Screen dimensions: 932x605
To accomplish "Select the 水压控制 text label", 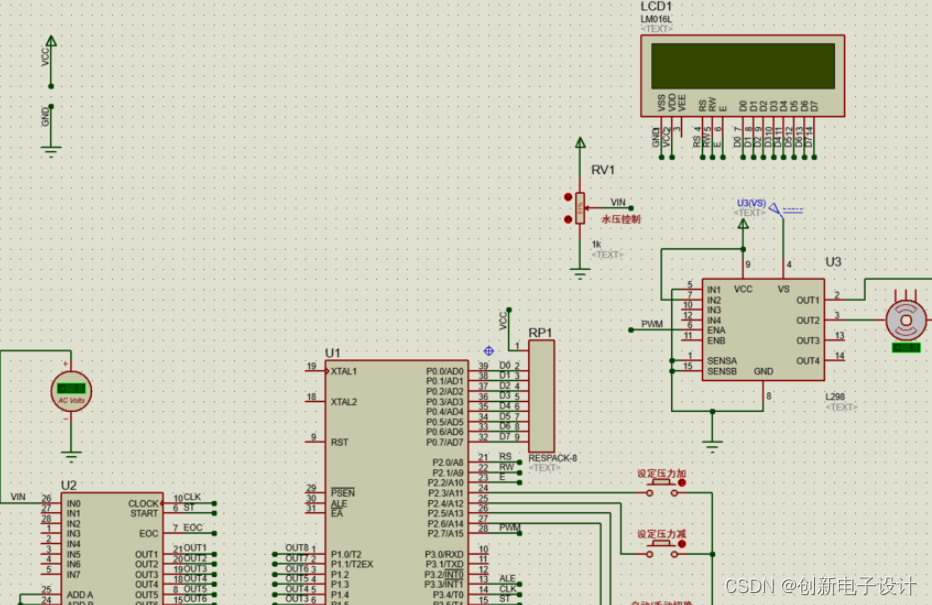I will point(621,219).
